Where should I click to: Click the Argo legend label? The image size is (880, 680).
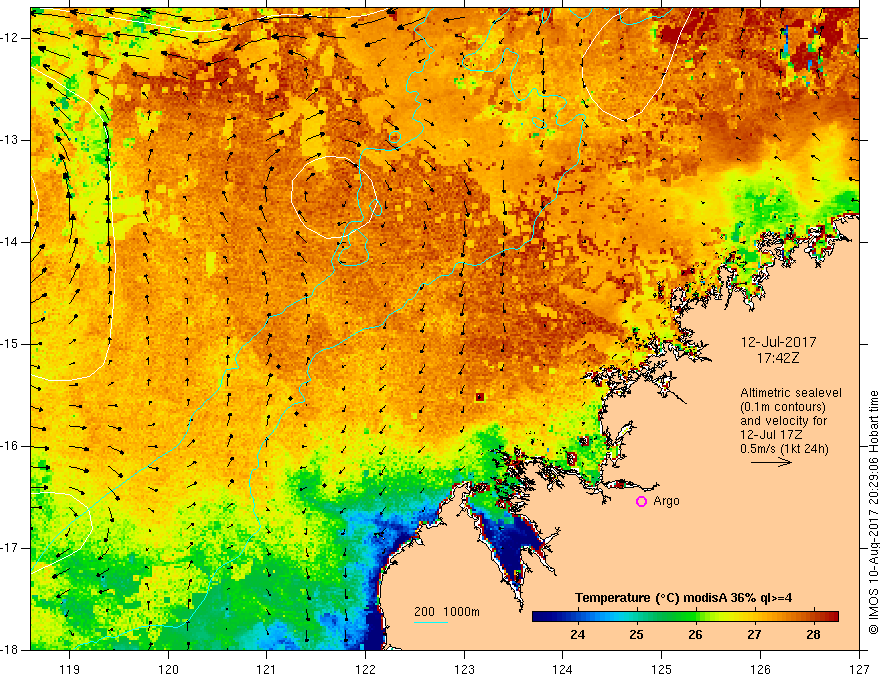click(666, 501)
